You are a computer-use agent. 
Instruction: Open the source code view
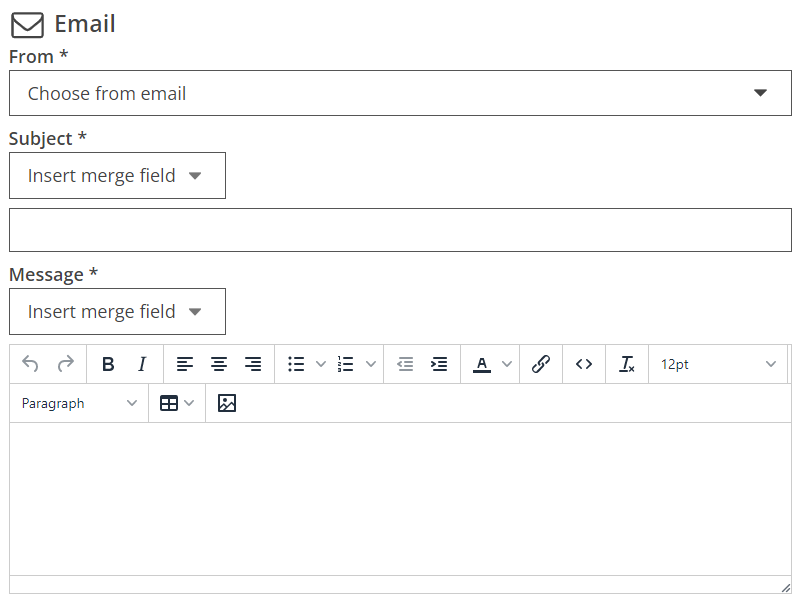(584, 364)
